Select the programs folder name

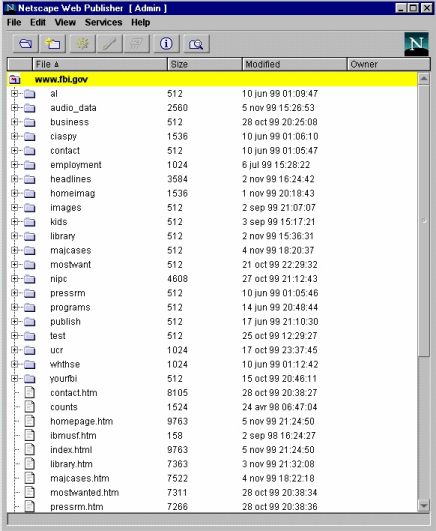pyautogui.click(x=70, y=307)
